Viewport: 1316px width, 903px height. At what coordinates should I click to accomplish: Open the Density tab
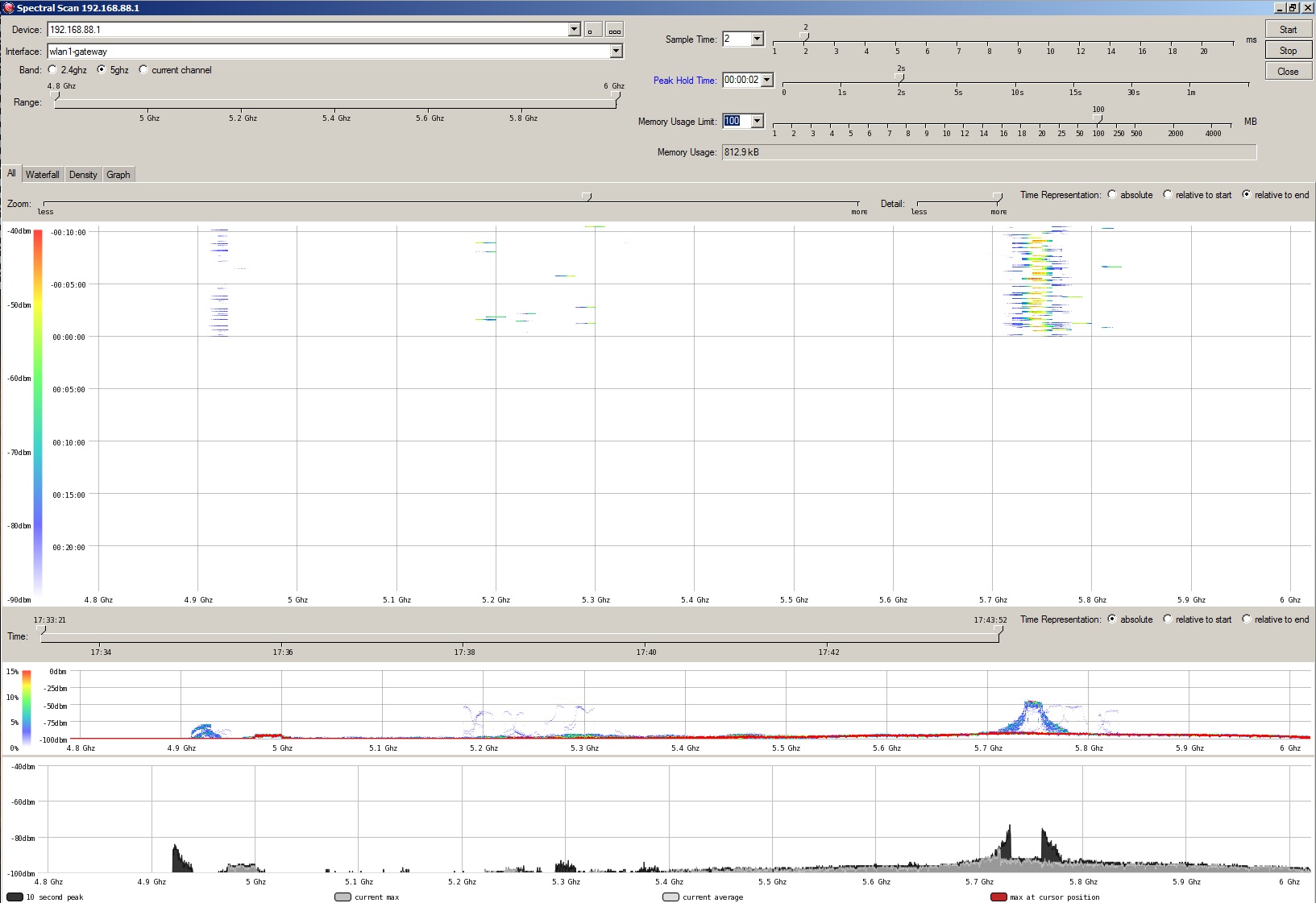[83, 175]
